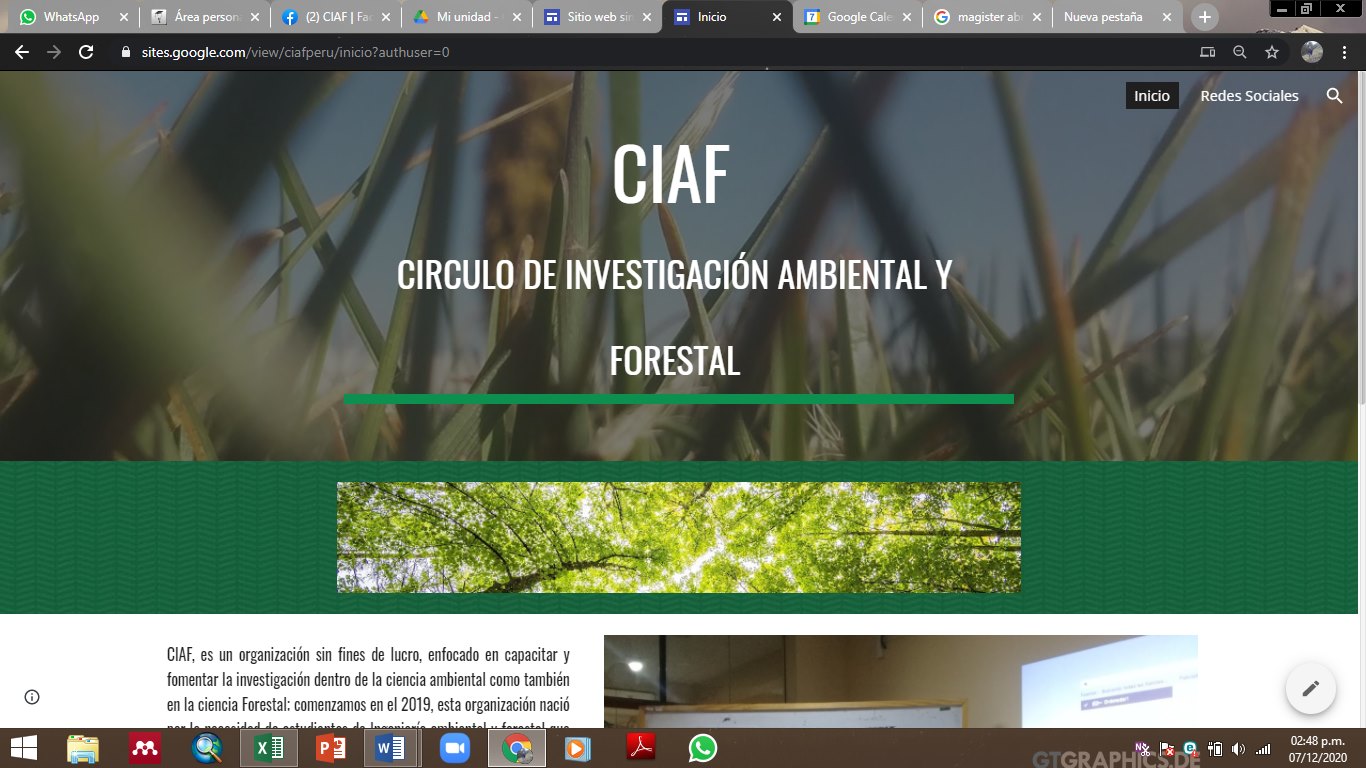This screenshot has width=1366, height=768.
Task: Click the site search magnifier icon
Action: coord(1334,96)
